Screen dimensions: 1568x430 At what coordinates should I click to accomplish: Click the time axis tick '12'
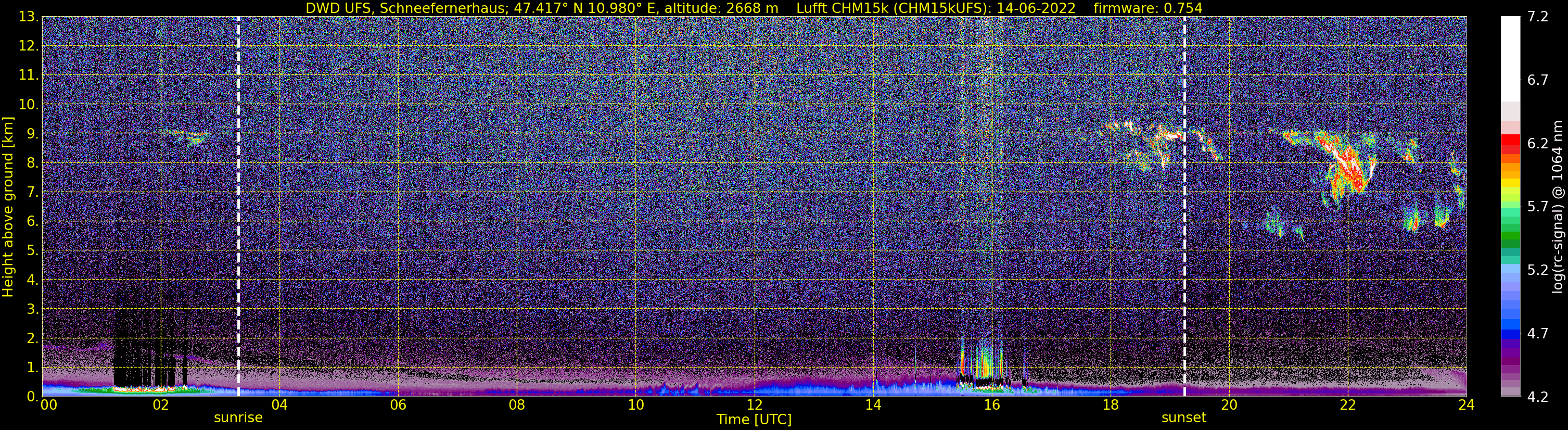tap(754, 404)
